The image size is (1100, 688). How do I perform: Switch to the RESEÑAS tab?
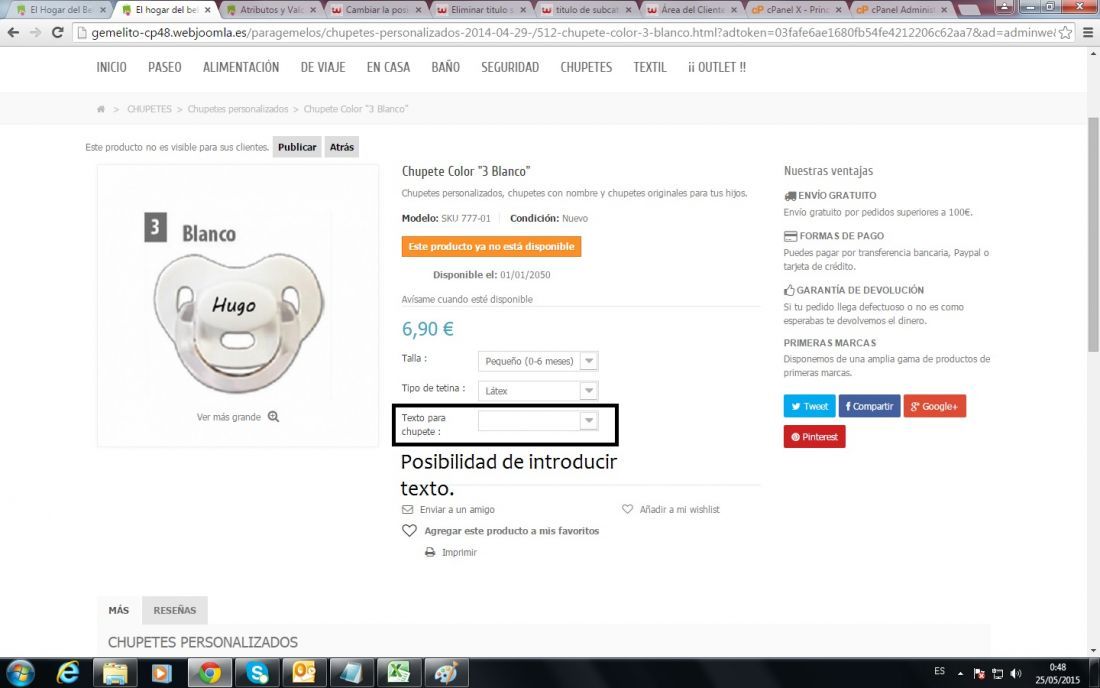click(175, 610)
